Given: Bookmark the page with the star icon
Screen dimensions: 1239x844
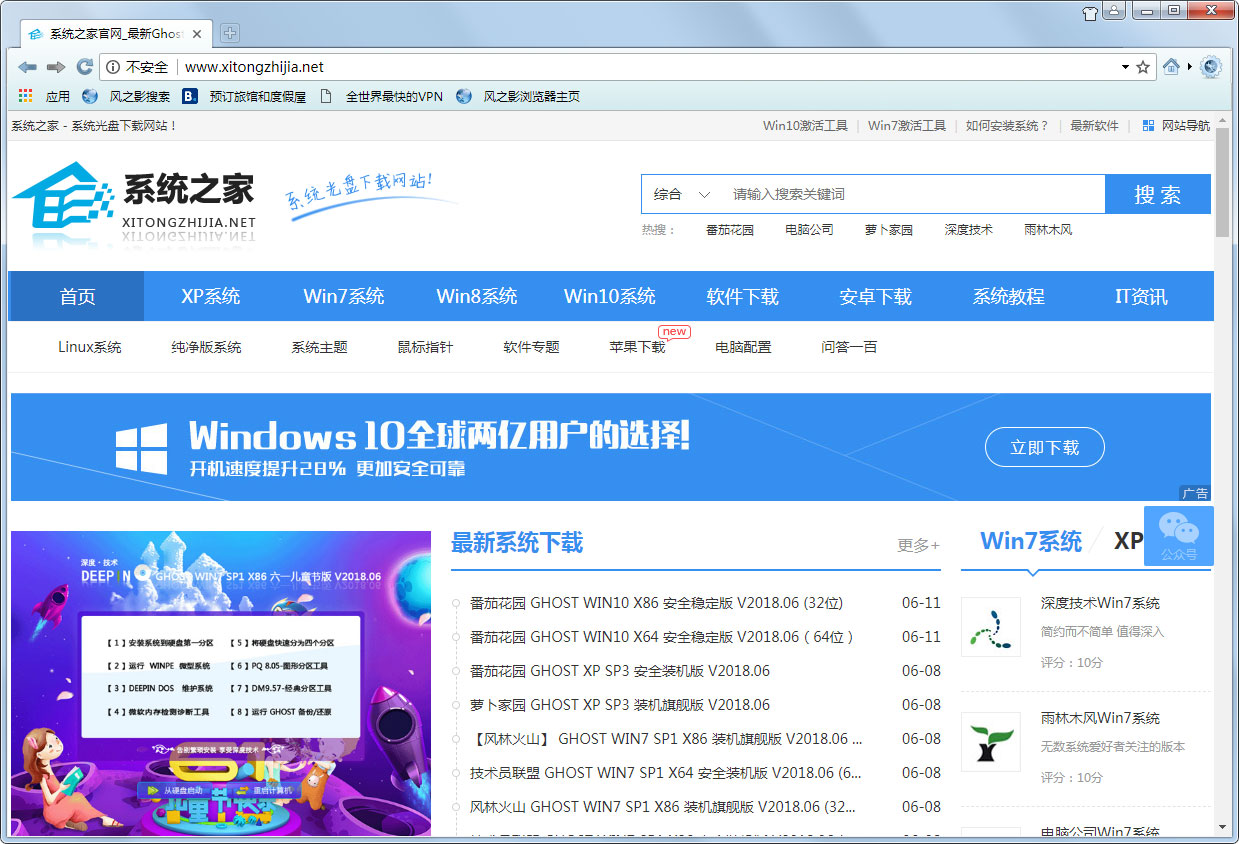Looking at the screenshot, I should tap(1143, 67).
